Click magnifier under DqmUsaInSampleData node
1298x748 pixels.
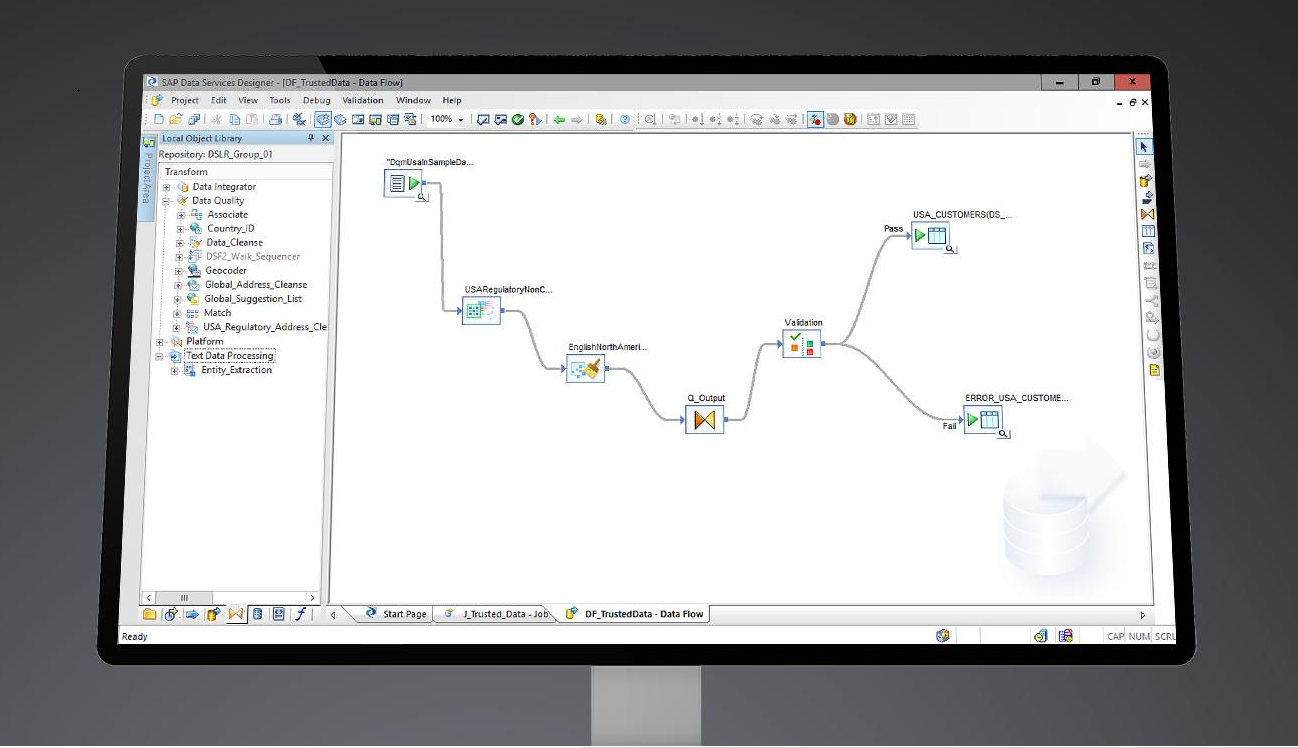click(x=423, y=198)
